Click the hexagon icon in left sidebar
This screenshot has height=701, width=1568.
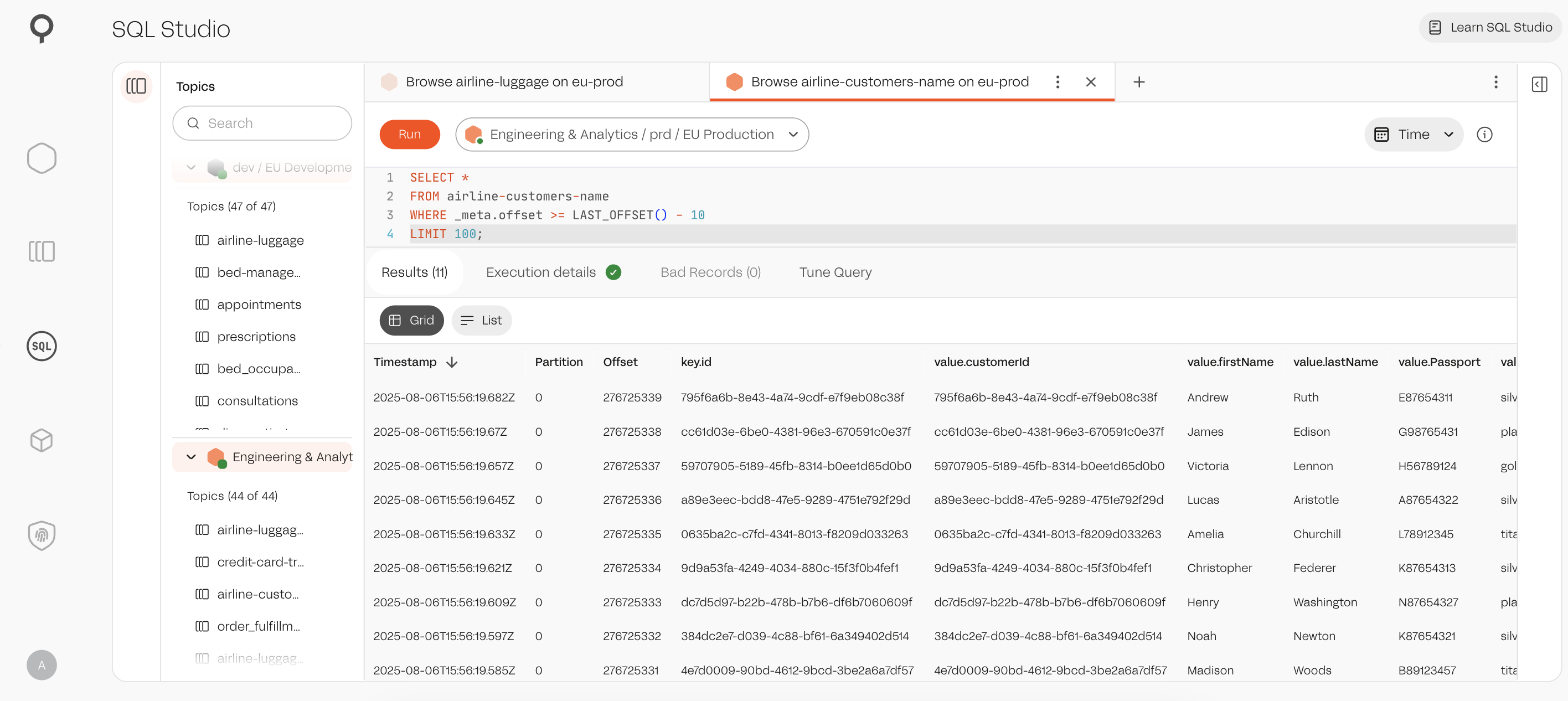(42, 158)
